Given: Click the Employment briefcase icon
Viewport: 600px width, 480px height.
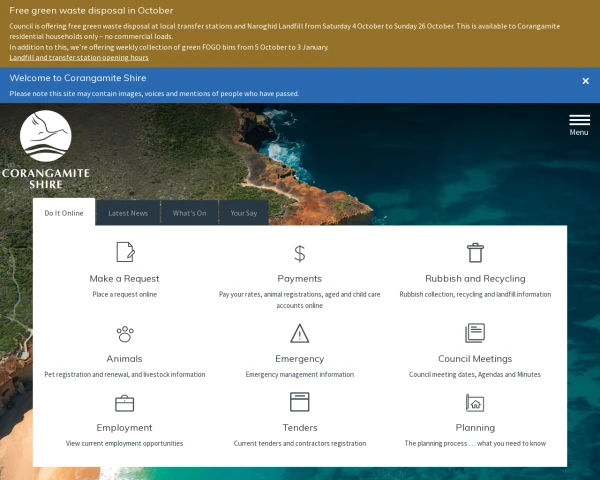Looking at the screenshot, I should click(x=125, y=403).
